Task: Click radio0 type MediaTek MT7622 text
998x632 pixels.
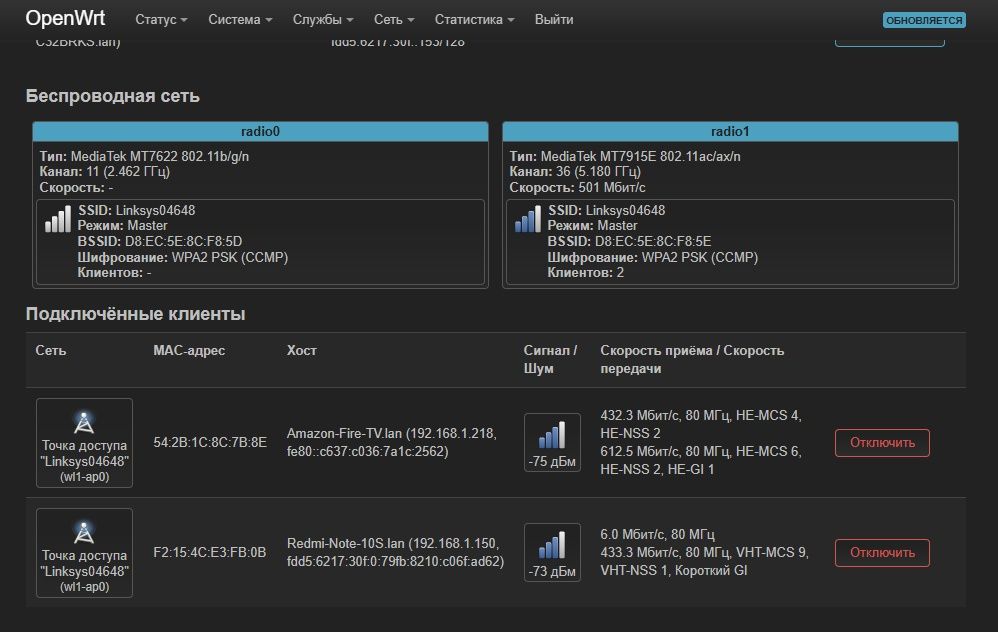Action: point(160,156)
